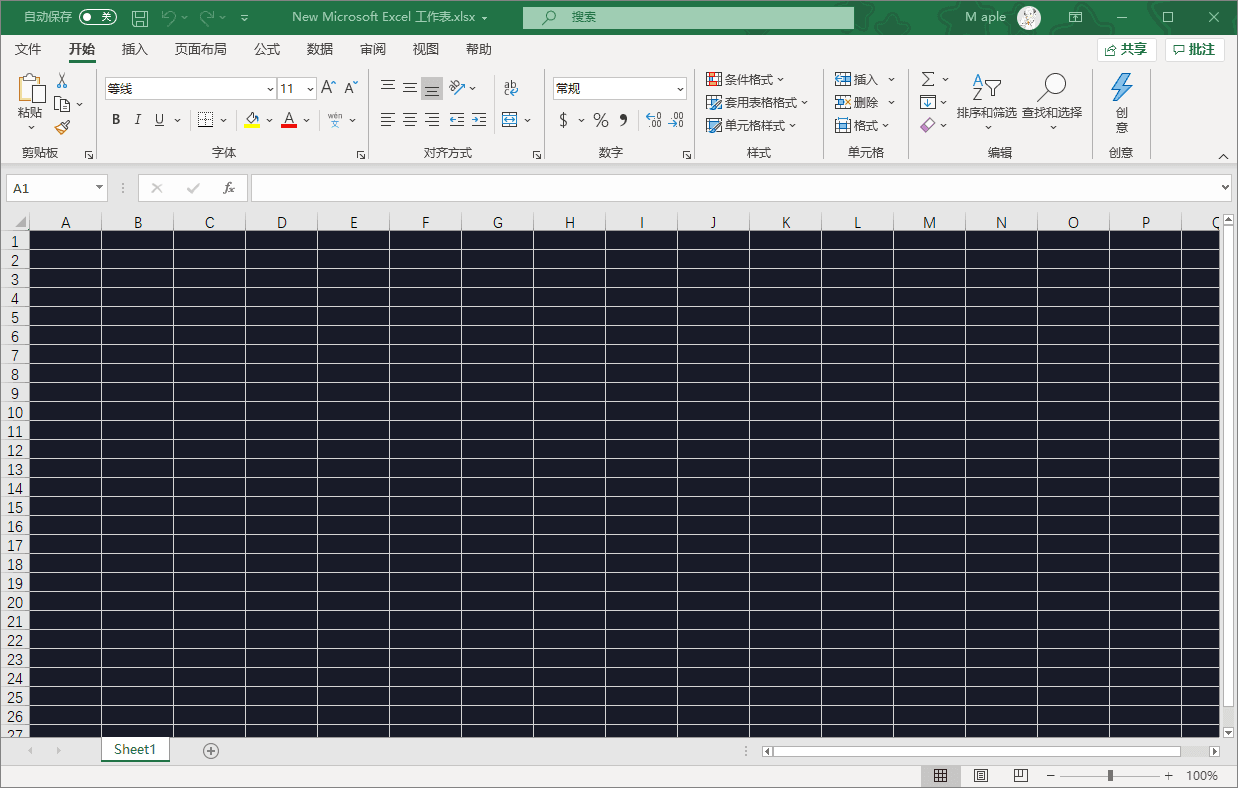Click inside the formula bar input
The width and height of the screenshot is (1238, 788).
coord(735,188)
